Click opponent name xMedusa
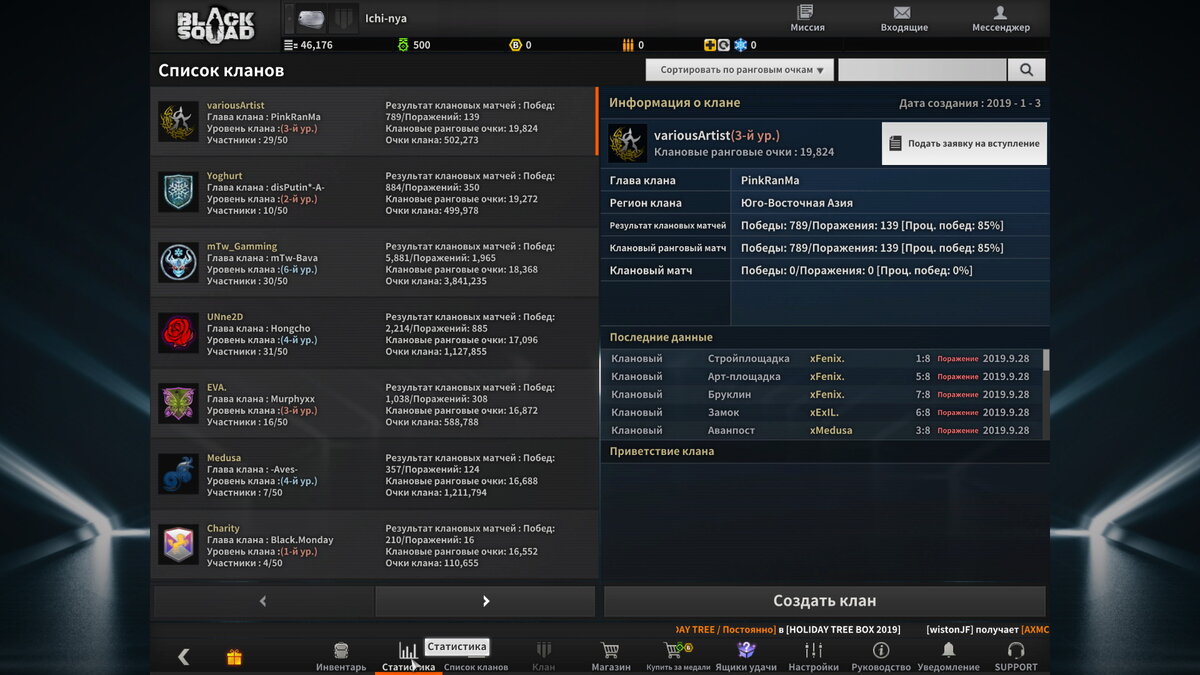This screenshot has width=1200, height=675. [831, 430]
